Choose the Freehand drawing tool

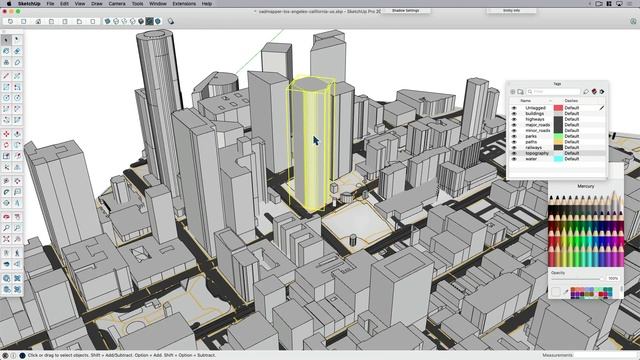17,76
